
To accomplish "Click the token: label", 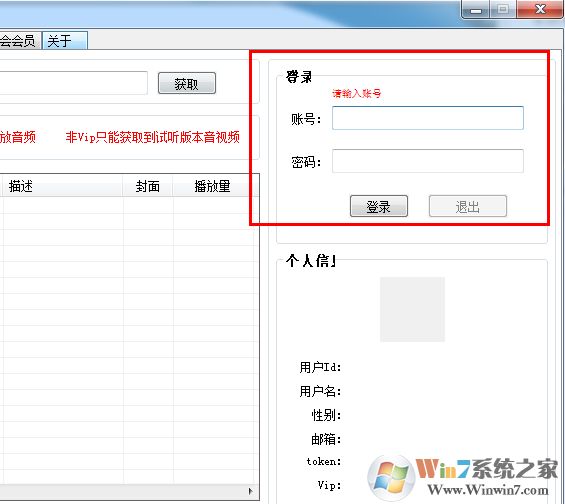I will [324, 461].
